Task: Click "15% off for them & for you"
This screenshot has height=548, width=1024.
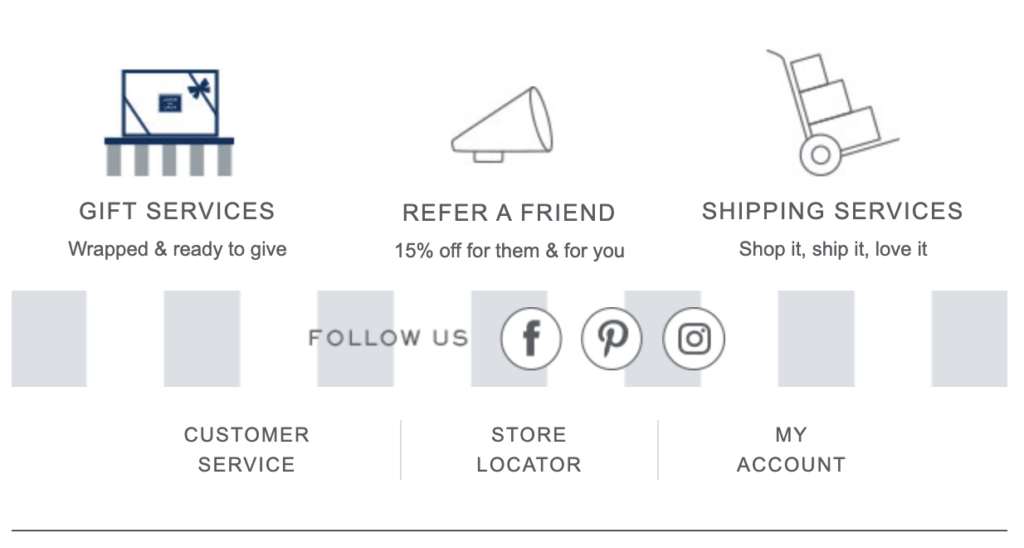Action: coord(509,251)
